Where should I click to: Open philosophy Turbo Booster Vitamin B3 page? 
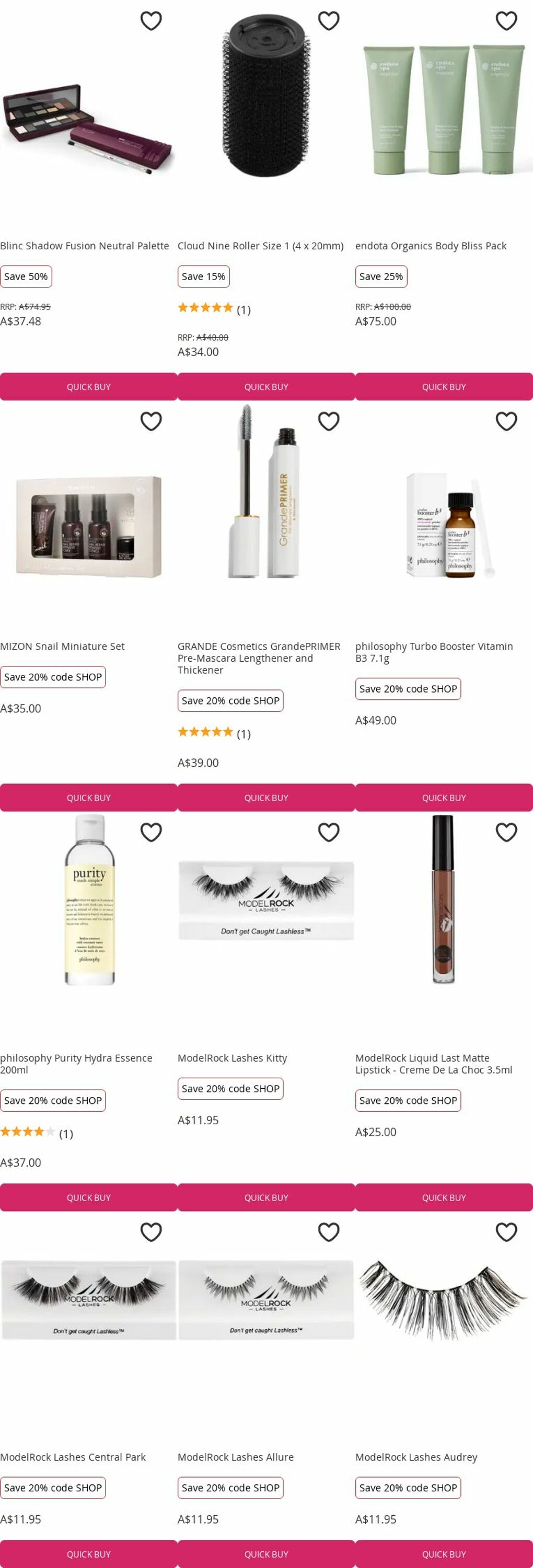click(434, 652)
